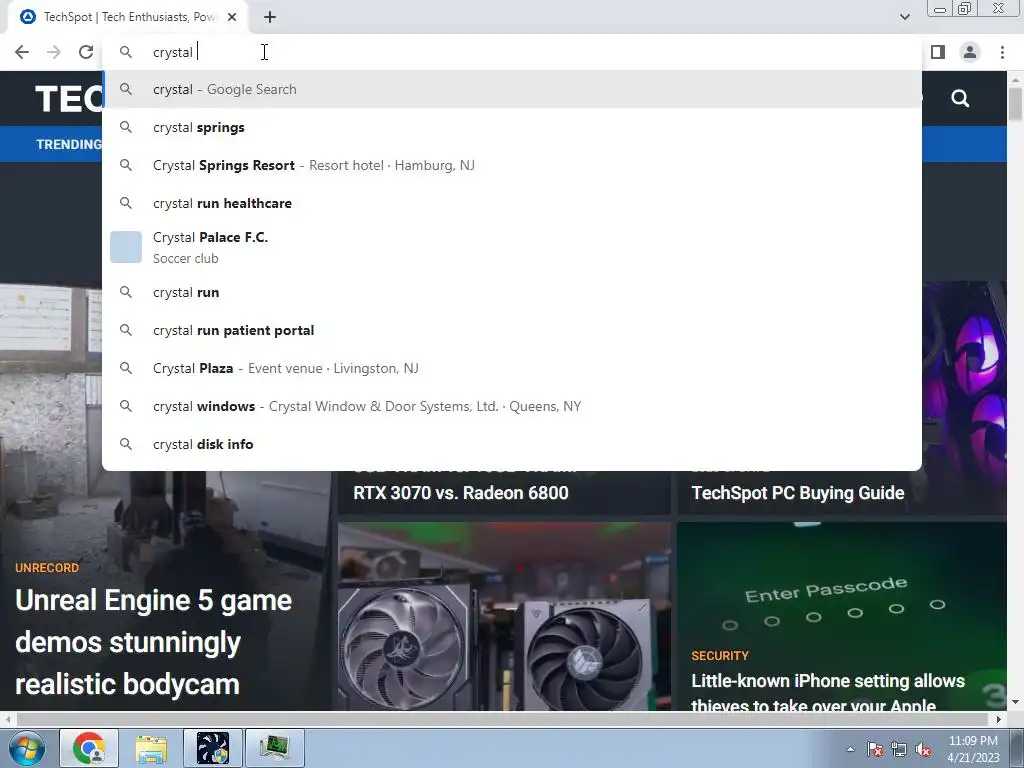This screenshot has width=1024, height=768.
Task: Click the TRENDING label in blue bar
Action: (x=69, y=144)
